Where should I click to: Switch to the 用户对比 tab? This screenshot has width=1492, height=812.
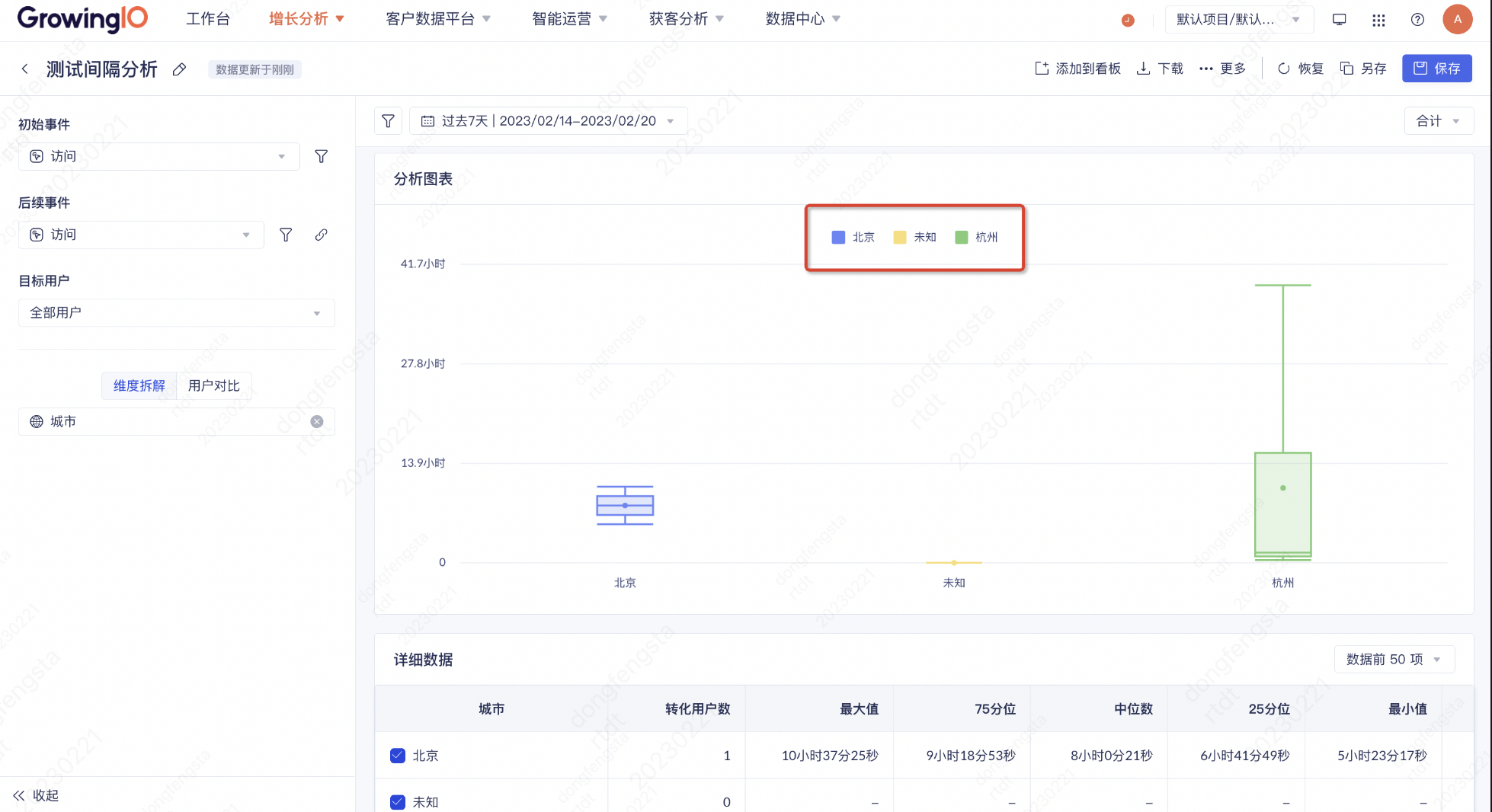click(214, 385)
